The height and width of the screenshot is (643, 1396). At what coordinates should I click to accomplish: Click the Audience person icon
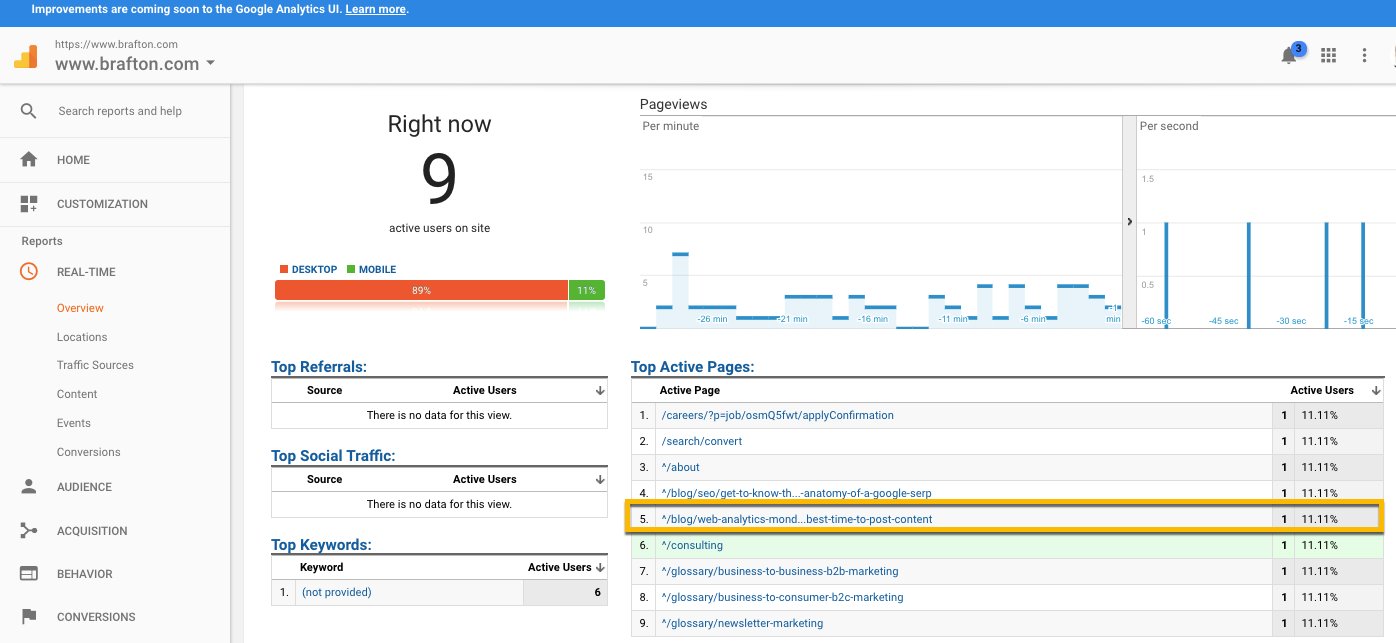[29, 487]
